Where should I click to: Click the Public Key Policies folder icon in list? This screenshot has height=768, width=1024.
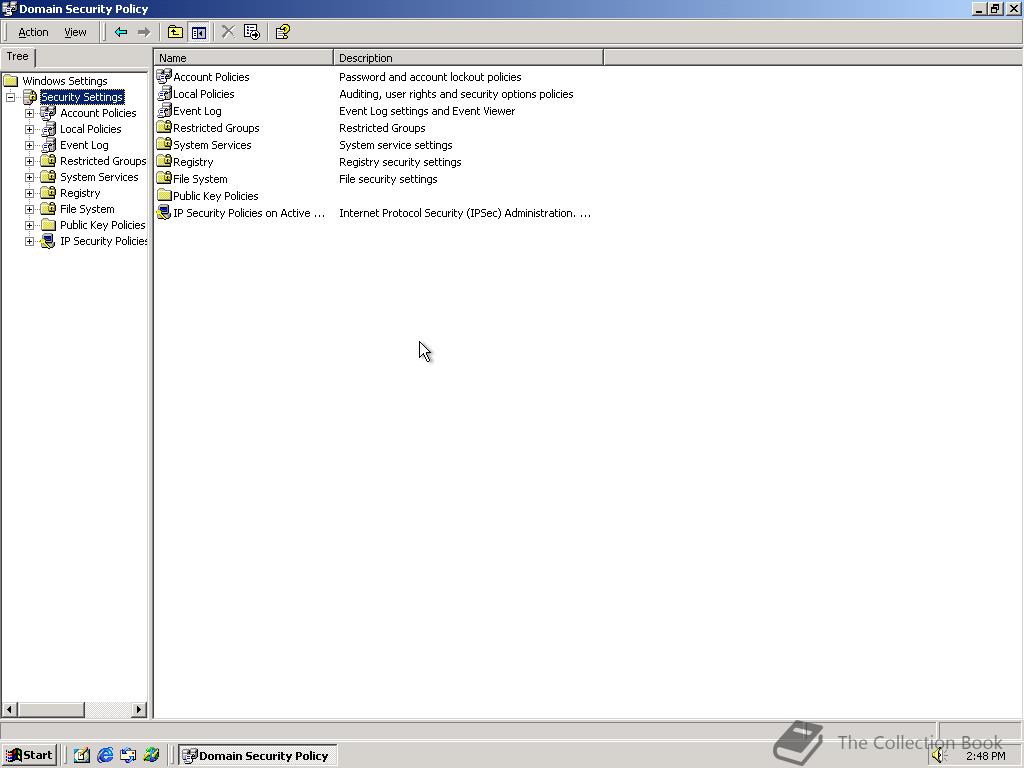pos(164,195)
